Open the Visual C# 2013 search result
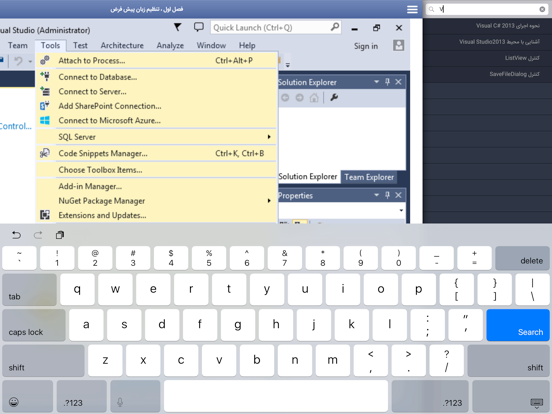The width and height of the screenshot is (552, 414). (x=488, y=26)
